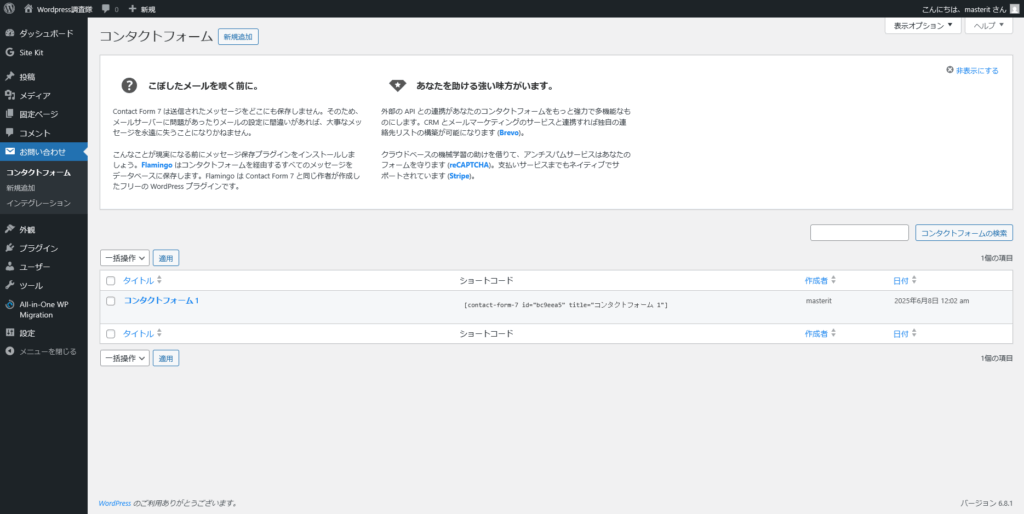Follow the Flamingo link

pyautogui.click(x=155, y=166)
